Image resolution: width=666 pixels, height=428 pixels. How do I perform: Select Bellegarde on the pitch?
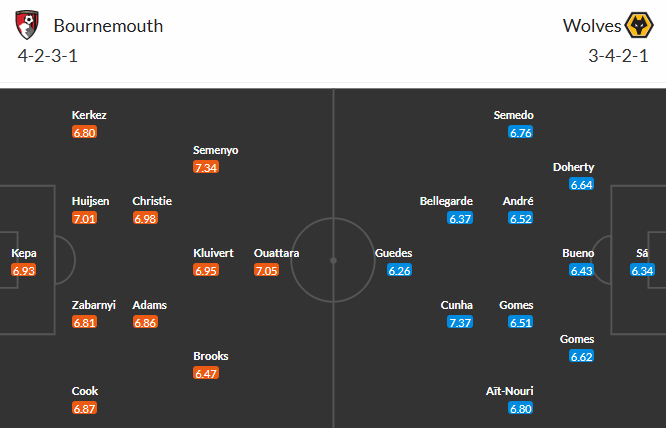click(446, 200)
